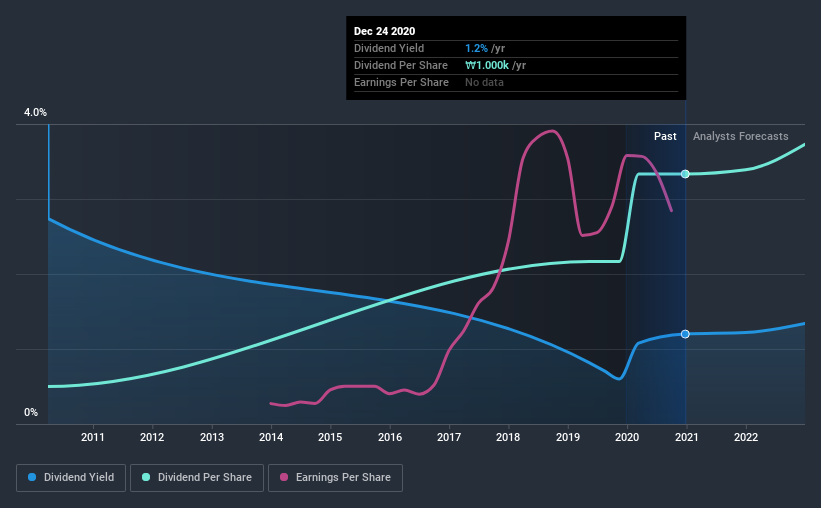Click the blue dividend yield marker at Dec 2020
The height and width of the screenshot is (508, 821).
[685, 334]
